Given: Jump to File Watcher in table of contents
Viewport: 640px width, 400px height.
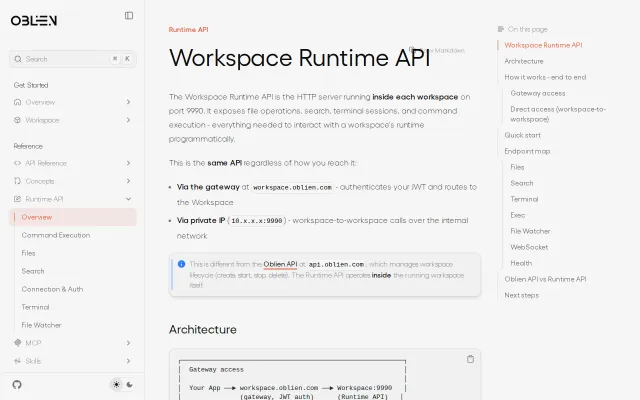Looking at the screenshot, I should pyautogui.click(x=530, y=231).
